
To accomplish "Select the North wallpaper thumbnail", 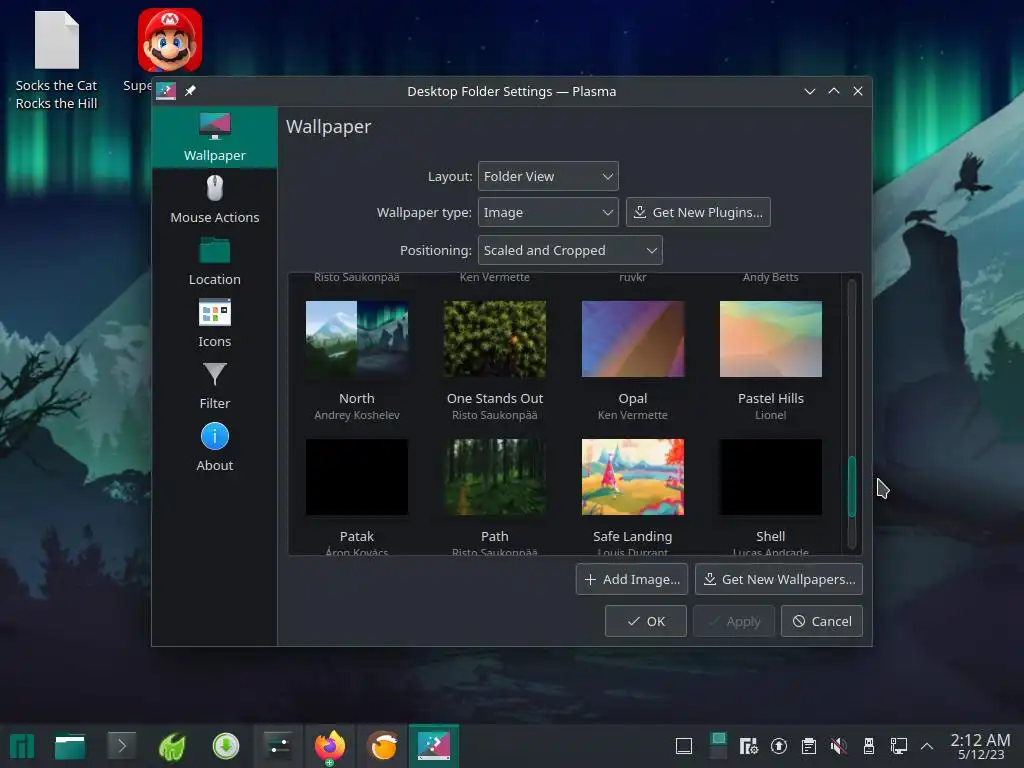I will (x=357, y=339).
